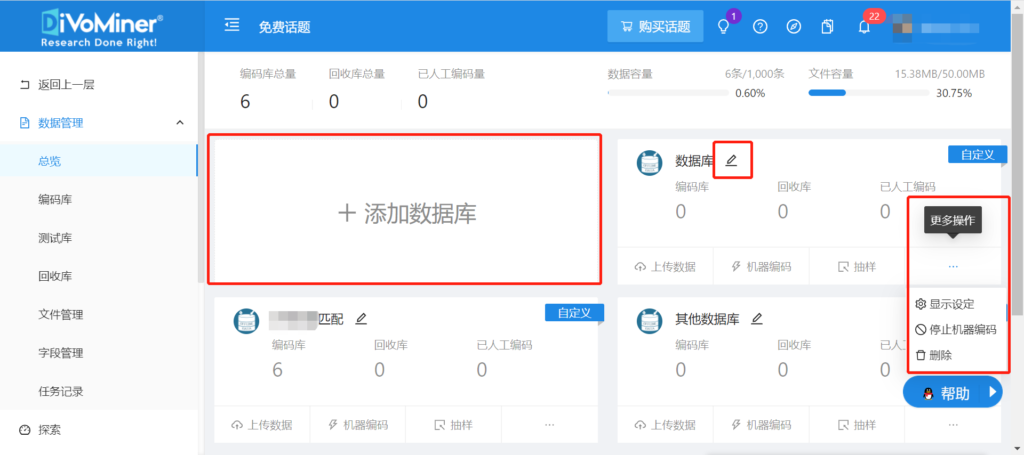The height and width of the screenshot is (455, 1024).
Task: Choose 停止机器编码 in the dropdown menu
Action: click(956, 329)
